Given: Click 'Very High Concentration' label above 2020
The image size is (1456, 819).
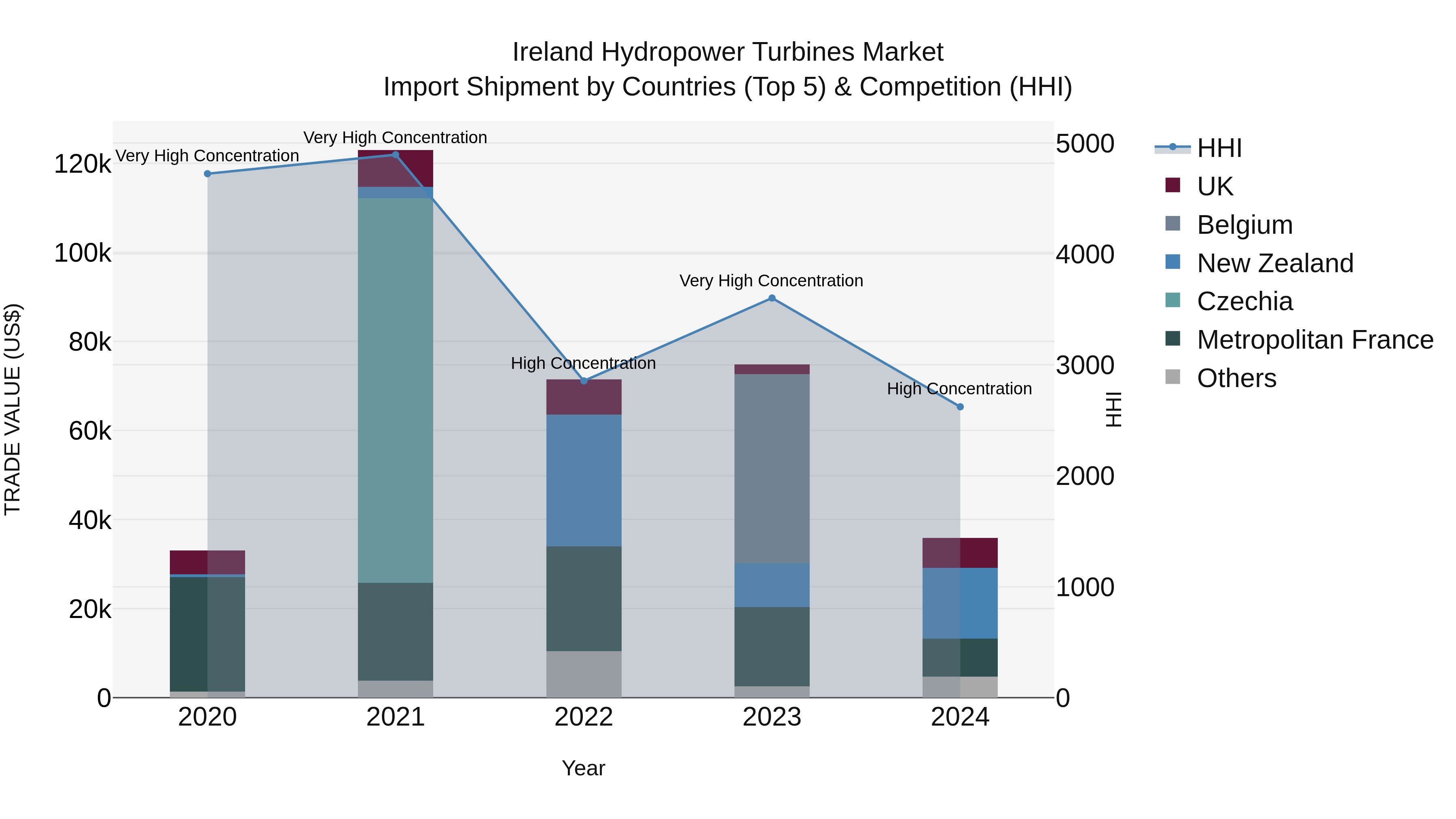Looking at the screenshot, I should (207, 155).
